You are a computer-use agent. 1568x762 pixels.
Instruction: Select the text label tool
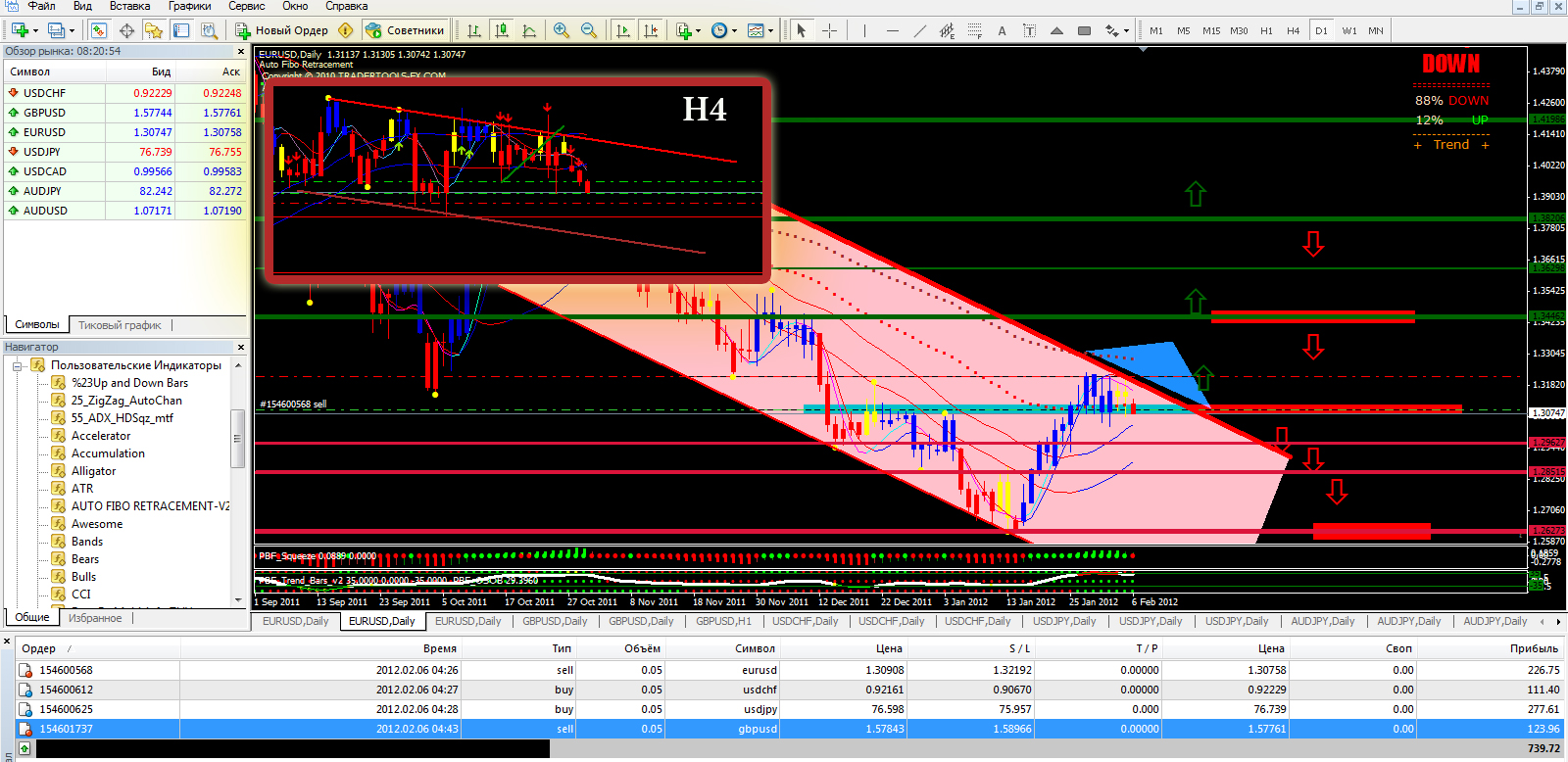(1002, 30)
